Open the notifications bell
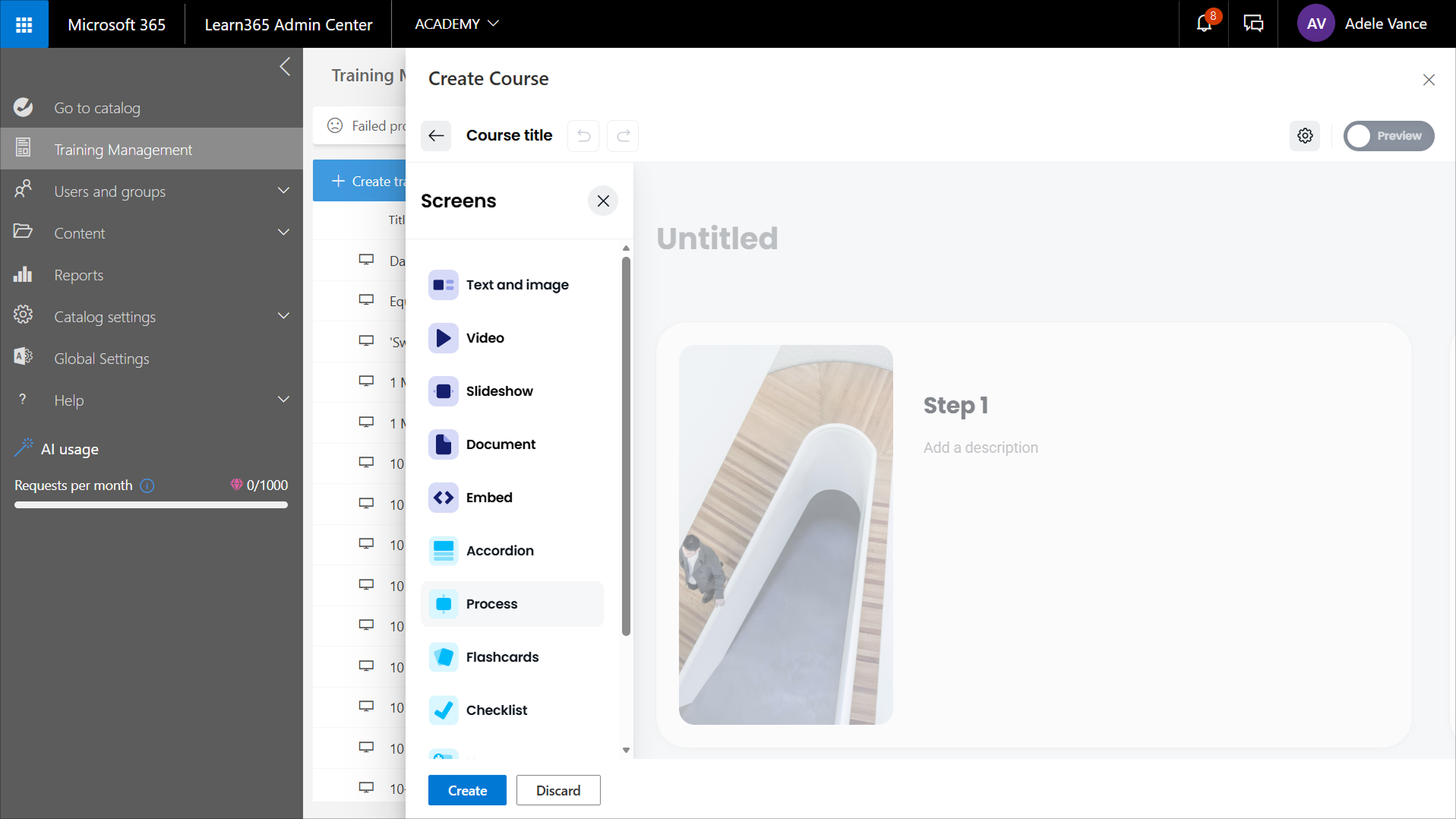Viewport: 1456px width, 819px height. [1204, 24]
